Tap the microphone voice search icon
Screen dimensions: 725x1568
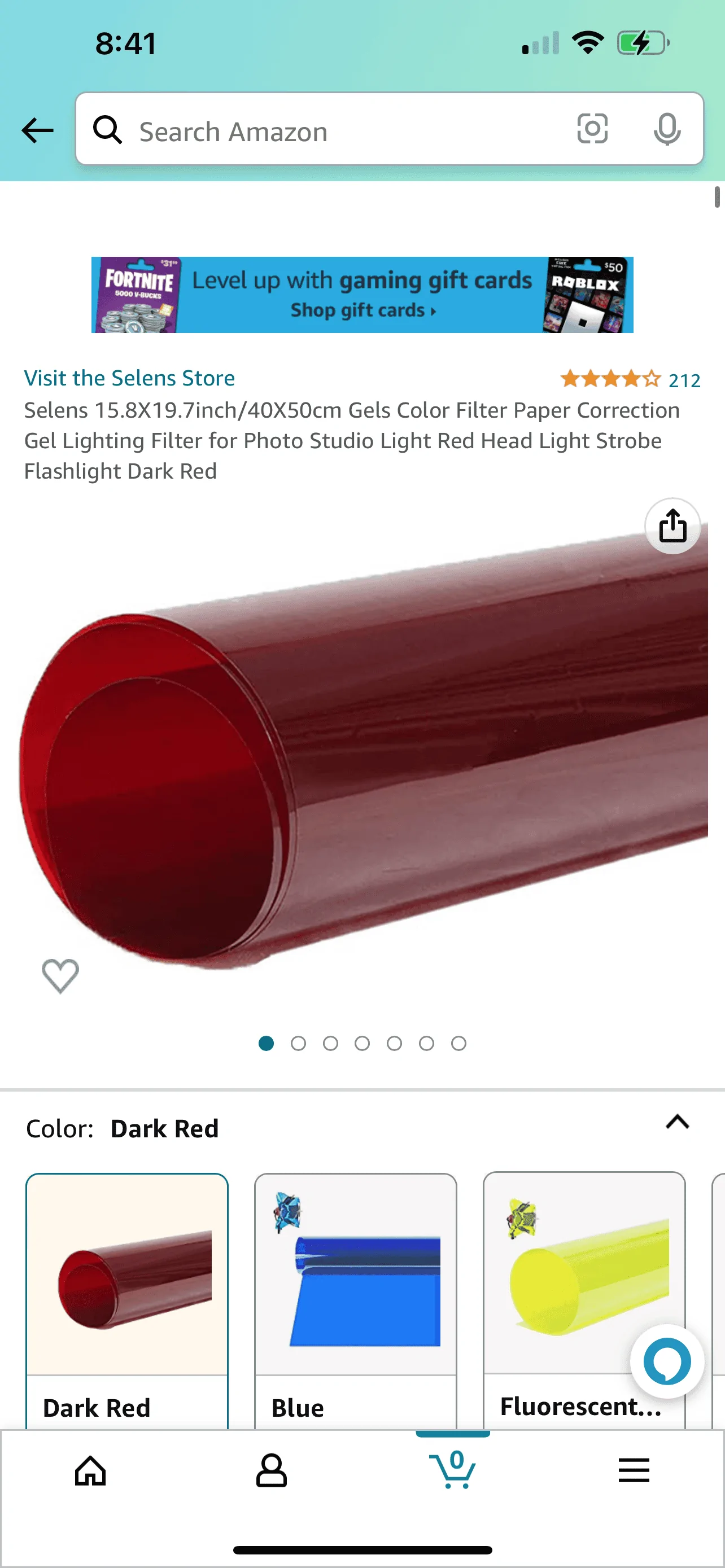667,129
